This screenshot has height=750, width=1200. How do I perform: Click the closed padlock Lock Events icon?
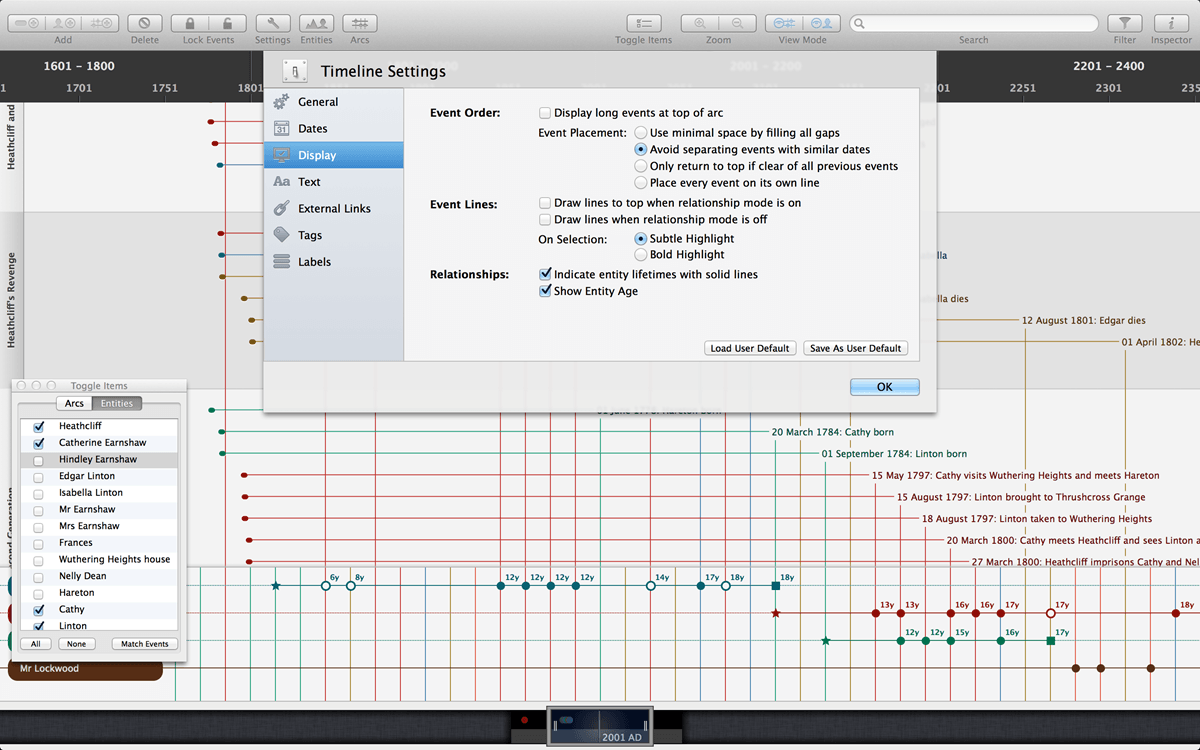click(x=190, y=22)
